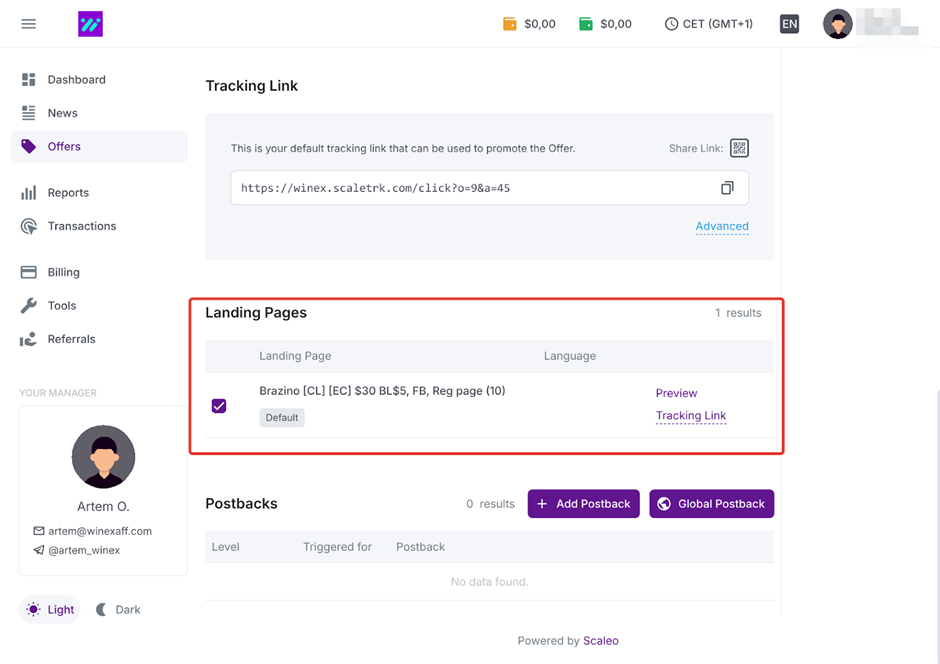Open the CET timezone selector
Screen dimensions: 940x664
(x=708, y=24)
